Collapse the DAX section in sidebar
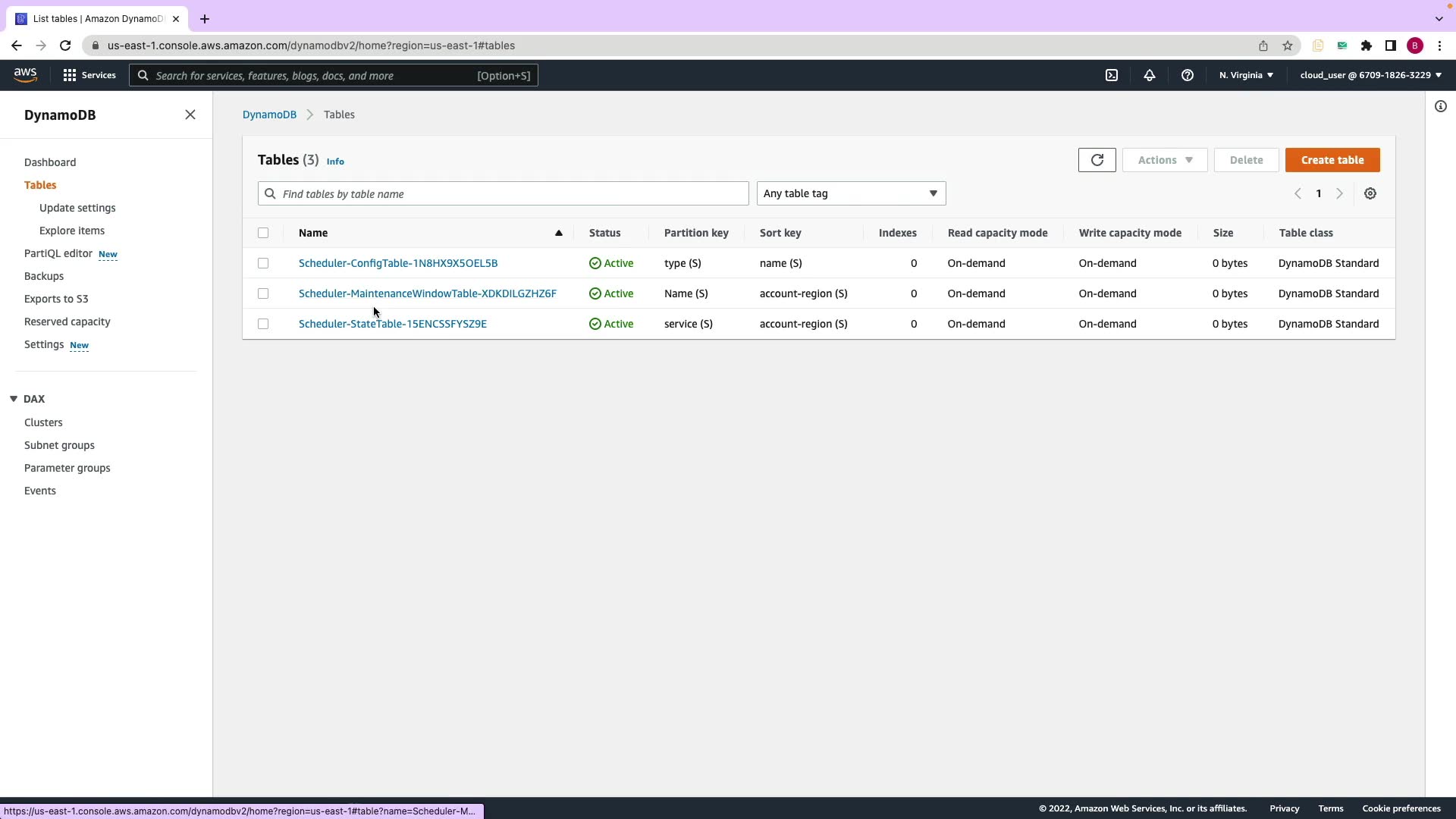Viewport: 1456px width, 819px height. [14, 399]
